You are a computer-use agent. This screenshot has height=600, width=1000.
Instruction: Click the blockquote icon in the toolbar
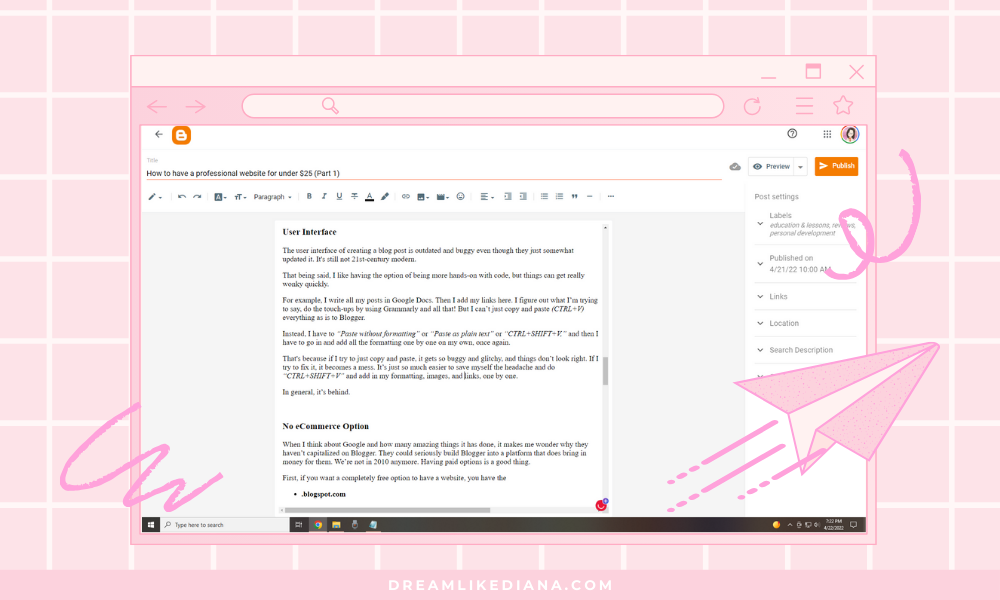[574, 196]
